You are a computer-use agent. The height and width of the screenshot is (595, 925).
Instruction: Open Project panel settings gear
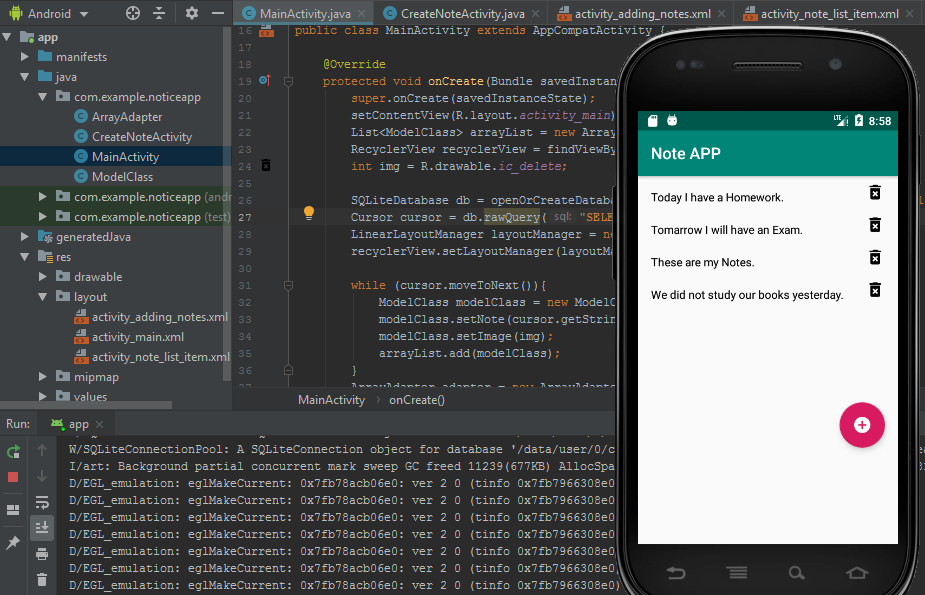click(x=192, y=13)
